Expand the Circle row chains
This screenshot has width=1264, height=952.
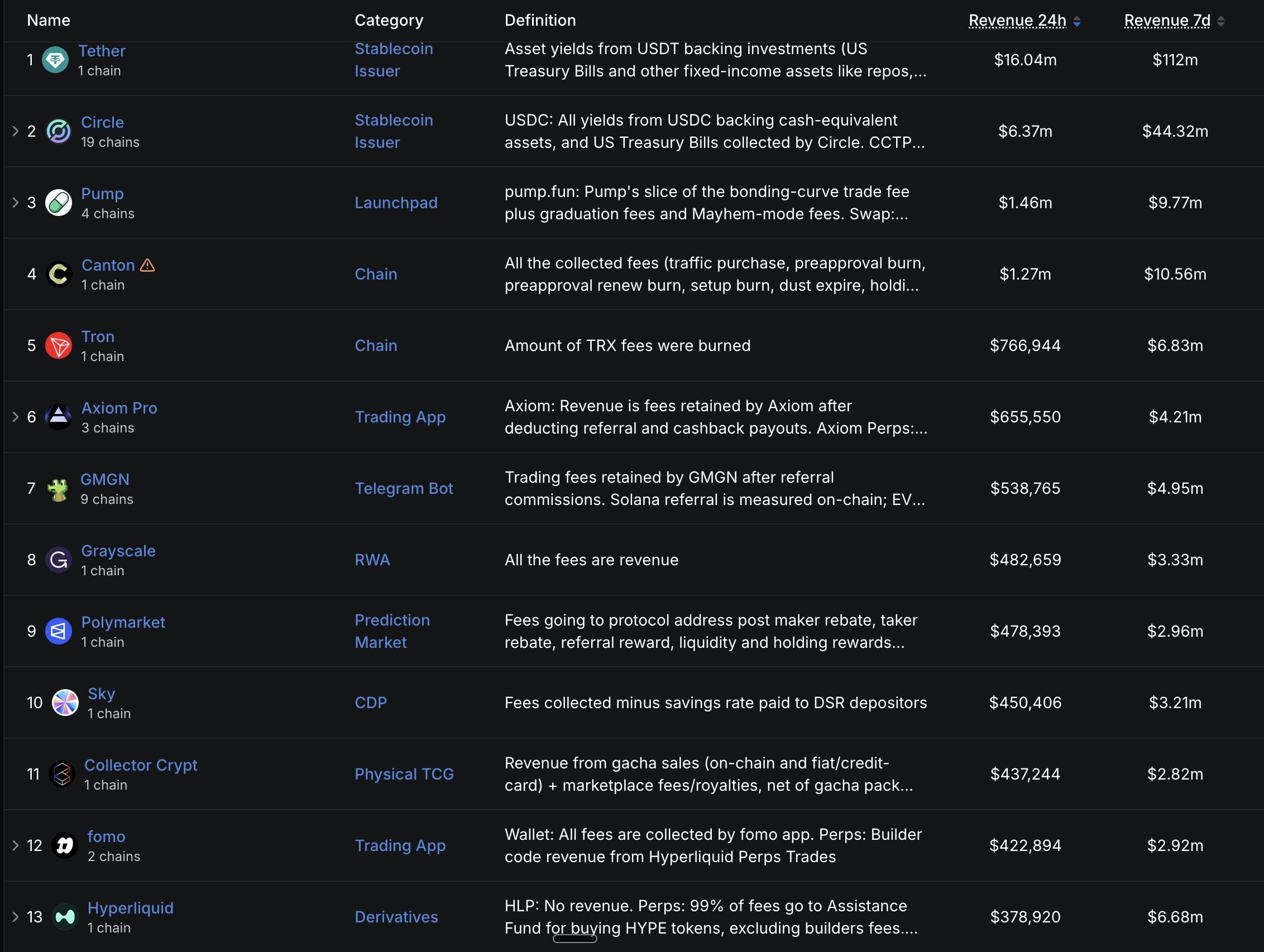click(x=16, y=131)
